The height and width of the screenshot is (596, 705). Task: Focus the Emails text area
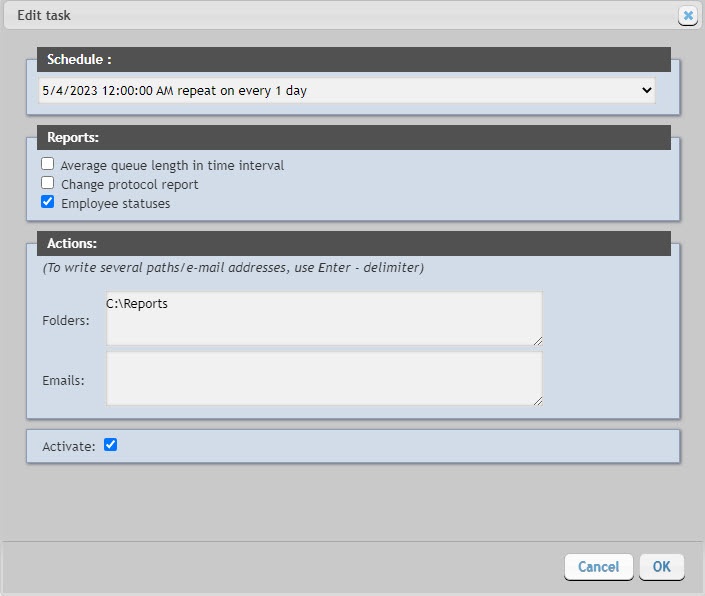(x=324, y=378)
